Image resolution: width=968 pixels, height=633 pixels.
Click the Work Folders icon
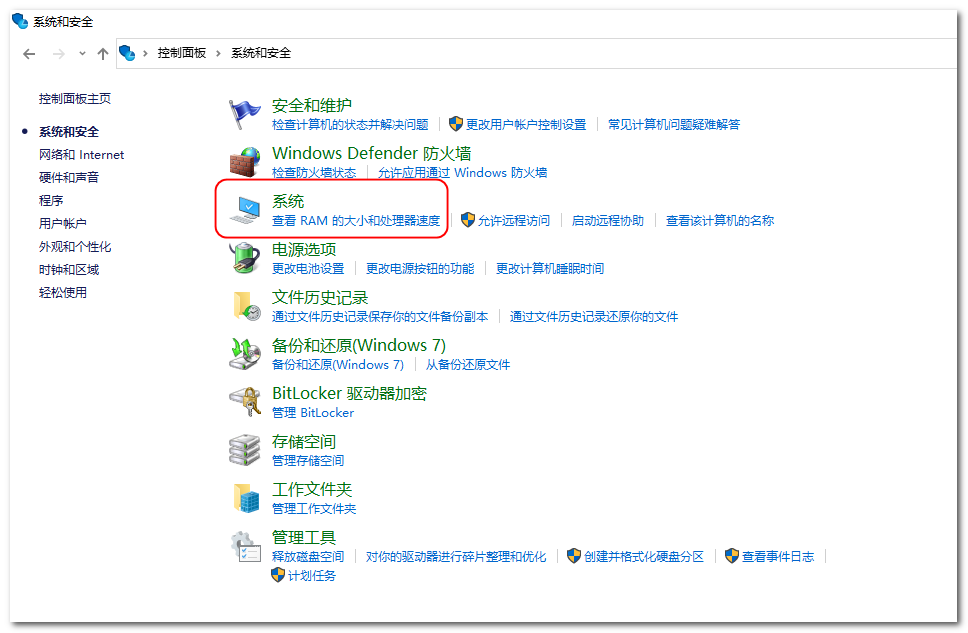245,498
